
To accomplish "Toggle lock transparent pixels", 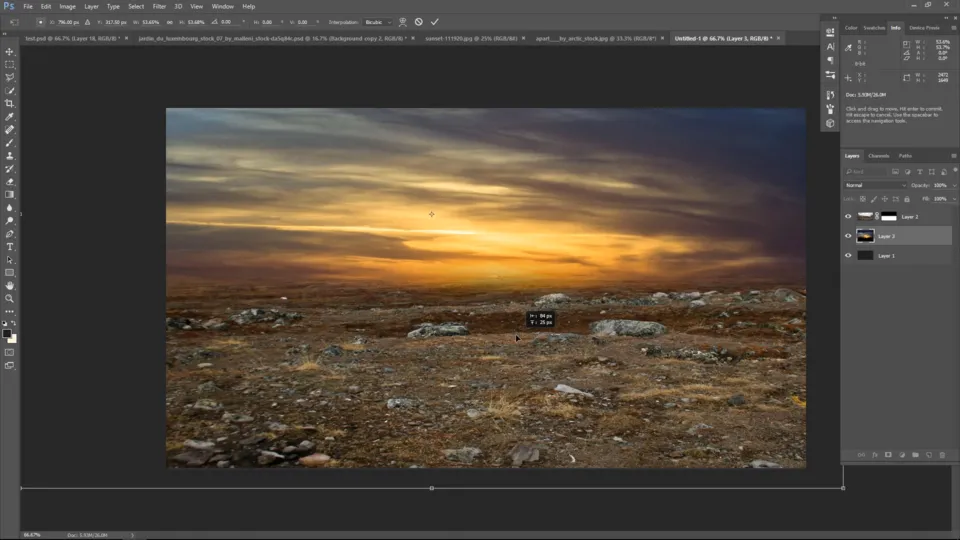I will coord(863,199).
